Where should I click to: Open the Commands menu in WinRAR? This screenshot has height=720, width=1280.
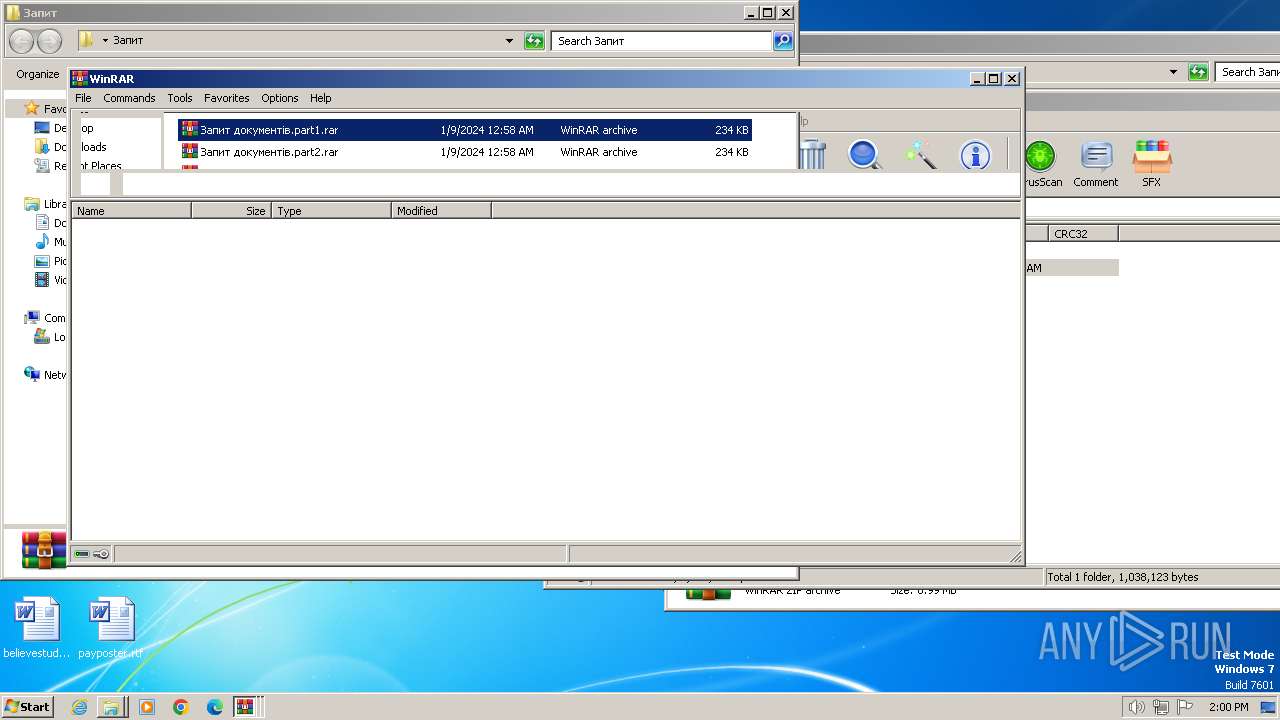pos(129,98)
